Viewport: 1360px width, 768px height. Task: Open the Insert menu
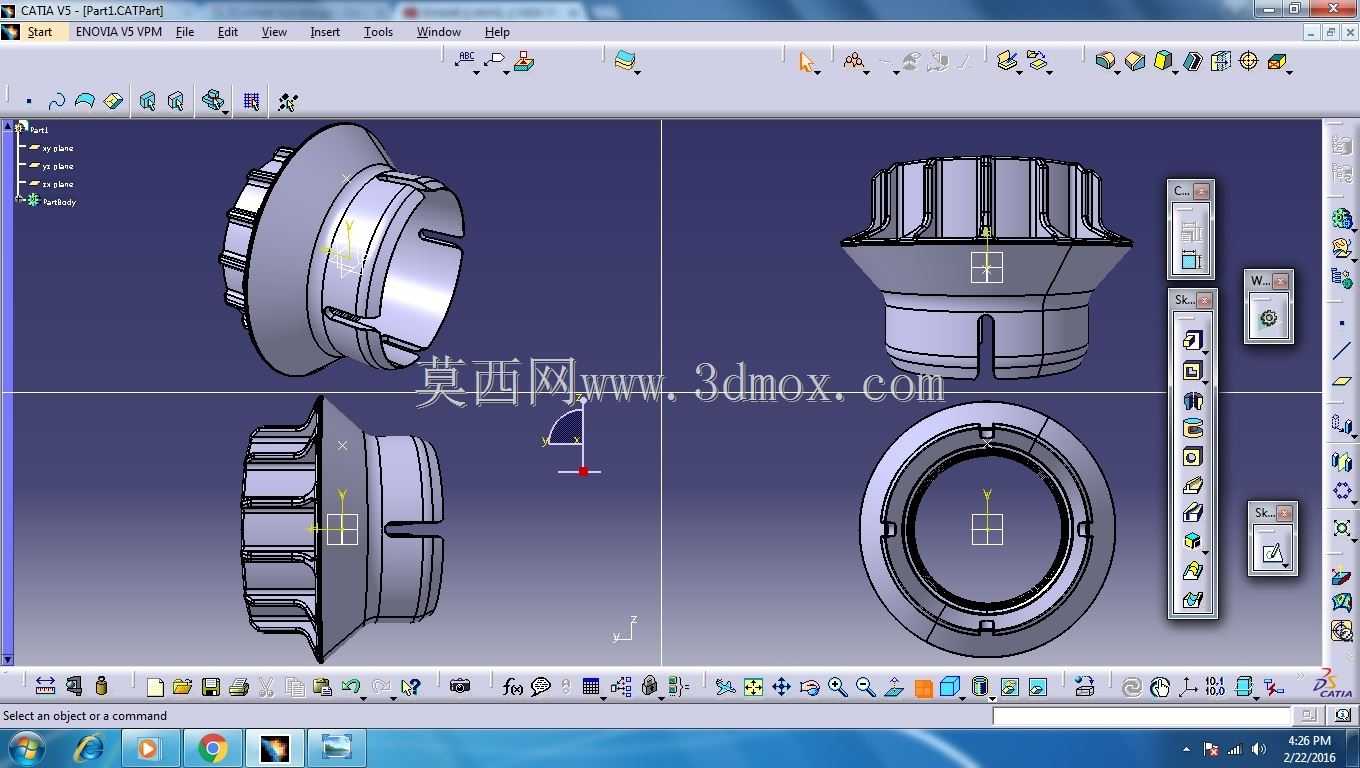(325, 32)
